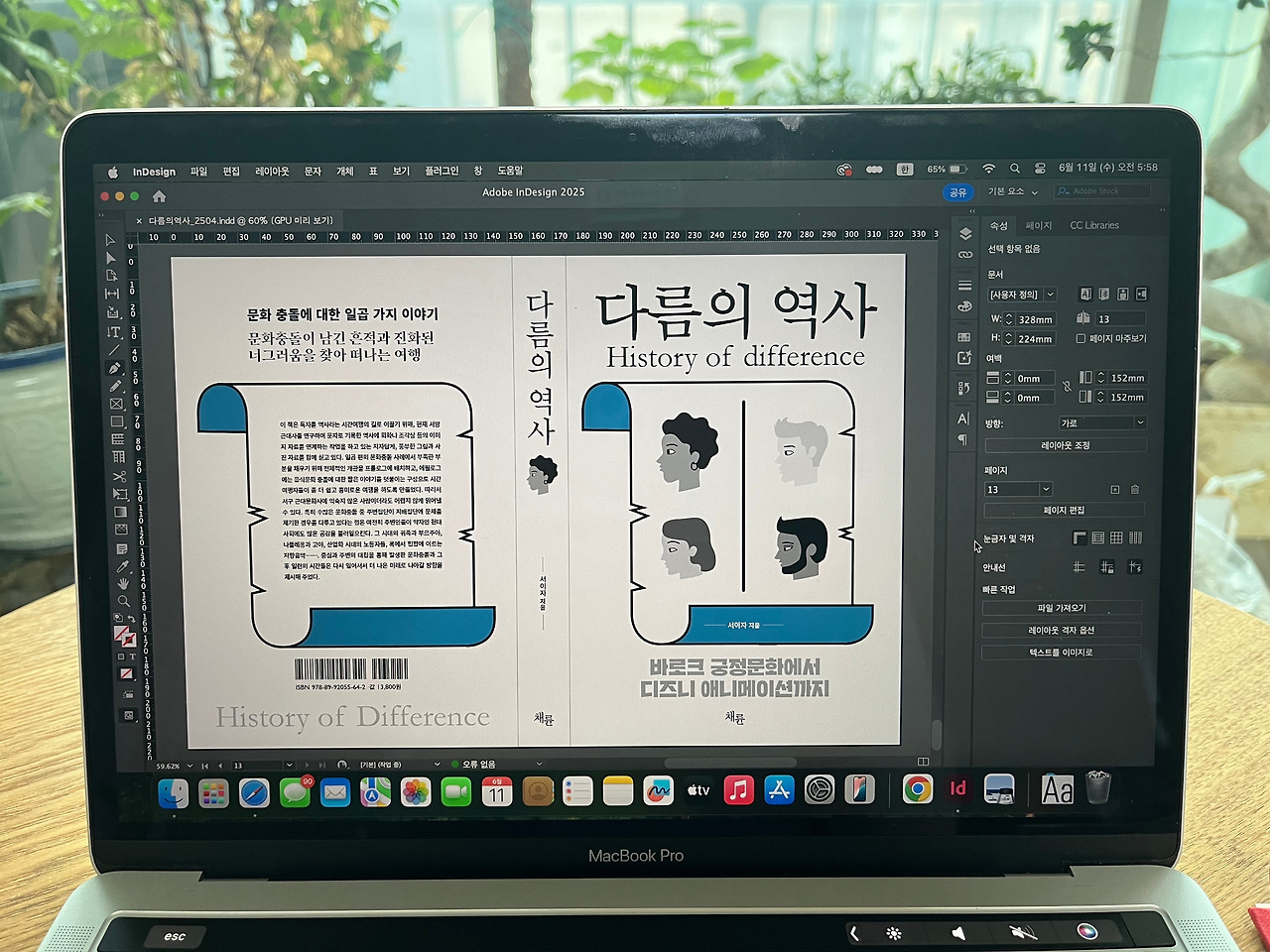Click the 페이지 편집 button
The height and width of the screenshot is (952, 1270).
point(1067,509)
